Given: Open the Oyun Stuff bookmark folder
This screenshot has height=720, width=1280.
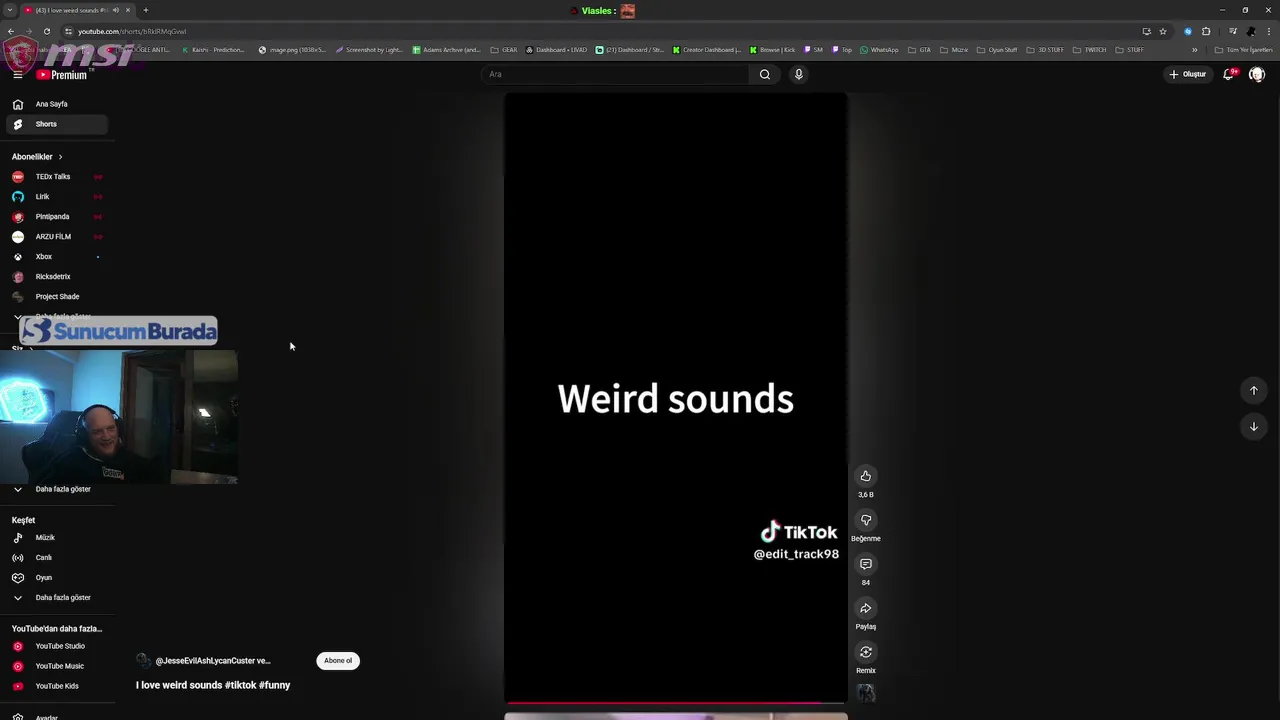Looking at the screenshot, I should tap(997, 50).
